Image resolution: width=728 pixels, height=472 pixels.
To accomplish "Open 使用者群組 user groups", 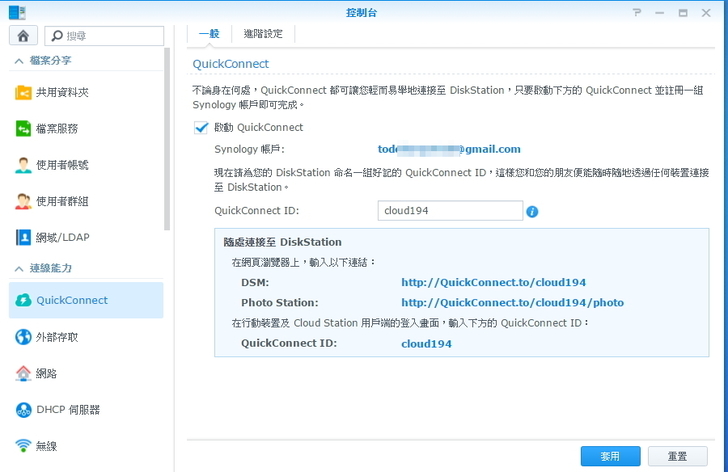I will (x=61, y=201).
